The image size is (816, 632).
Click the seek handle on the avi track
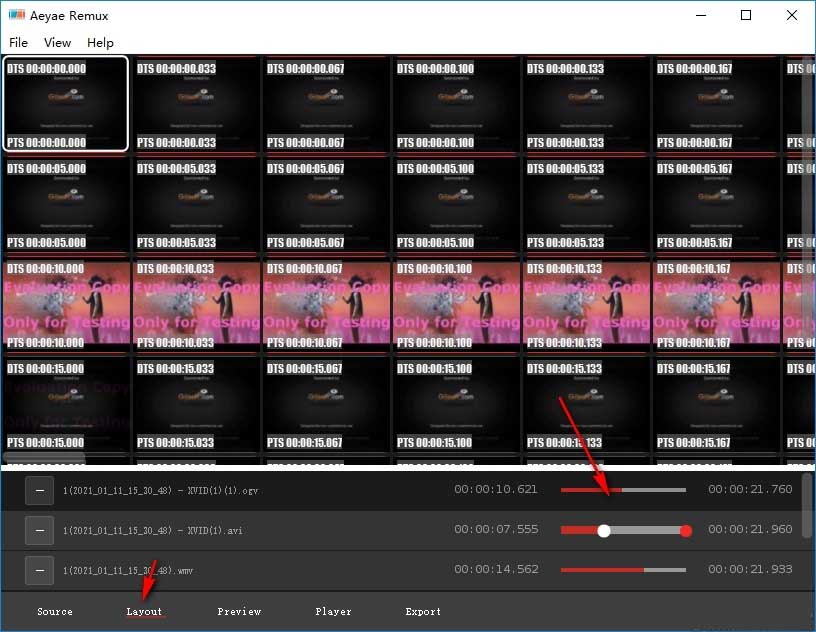(604, 530)
